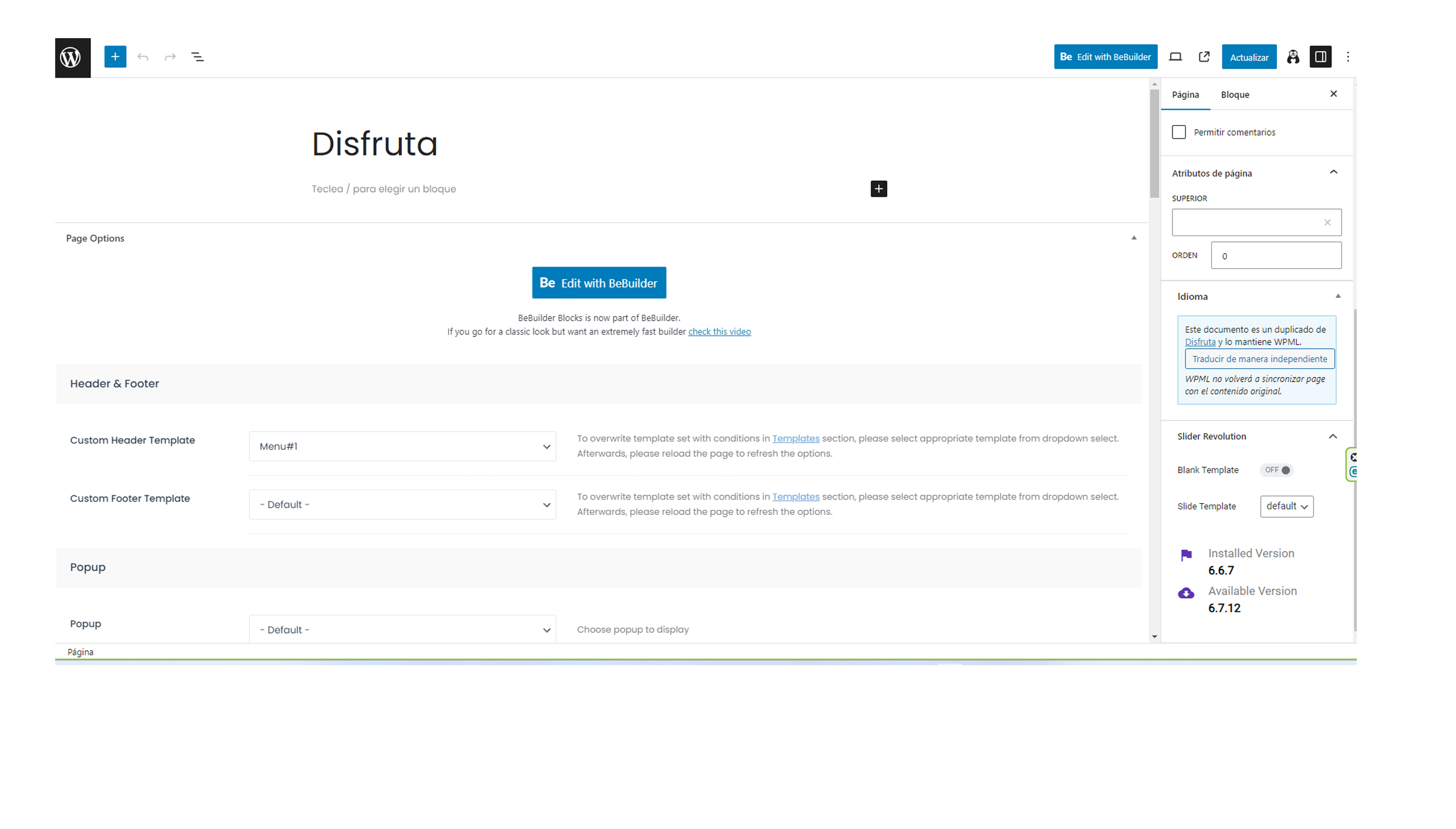Open the document overview list icon
The height and width of the screenshot is (829, 1456).
tap(197, 57)
